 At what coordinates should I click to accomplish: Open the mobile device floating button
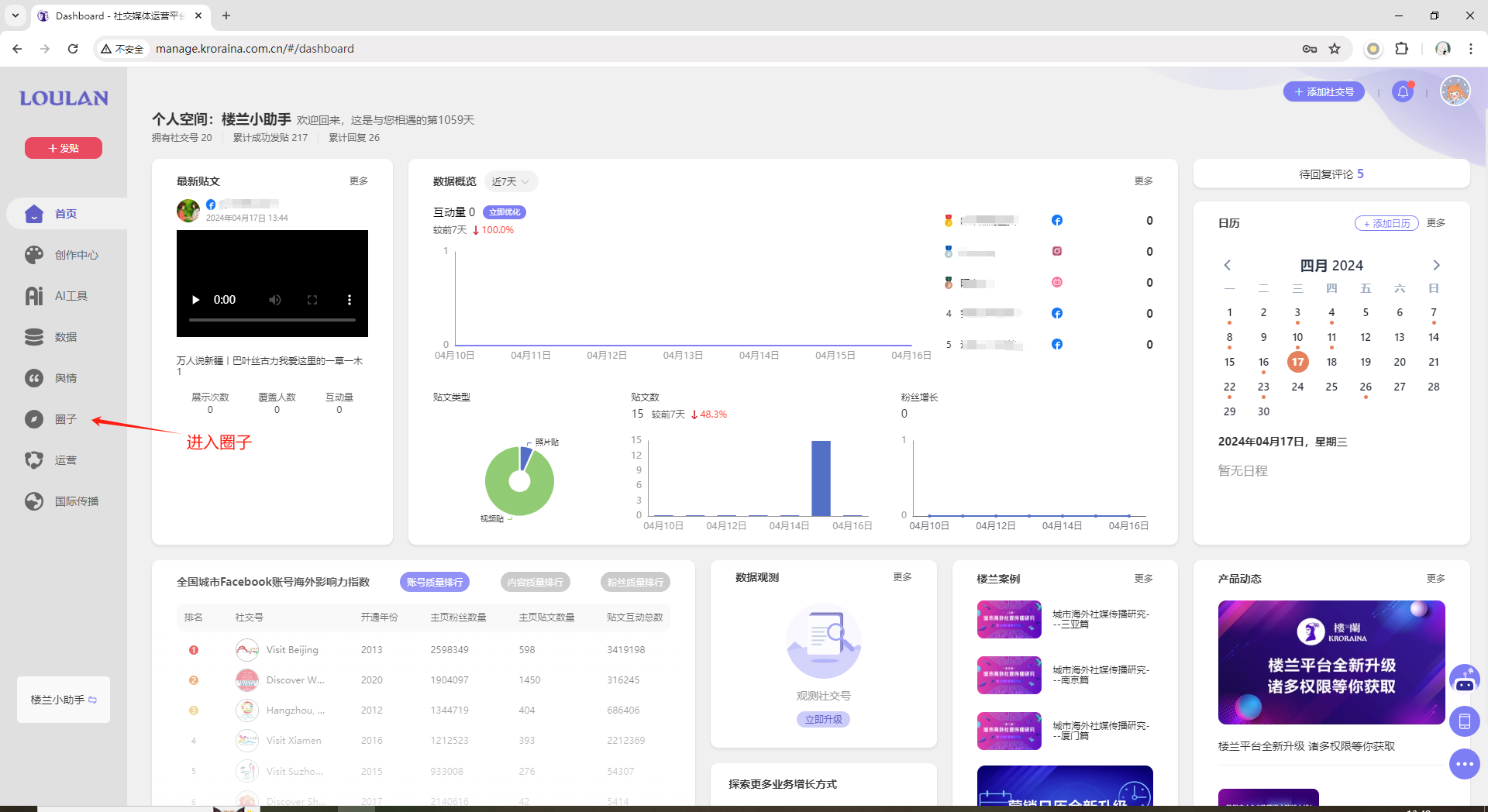click(1464, 721)
